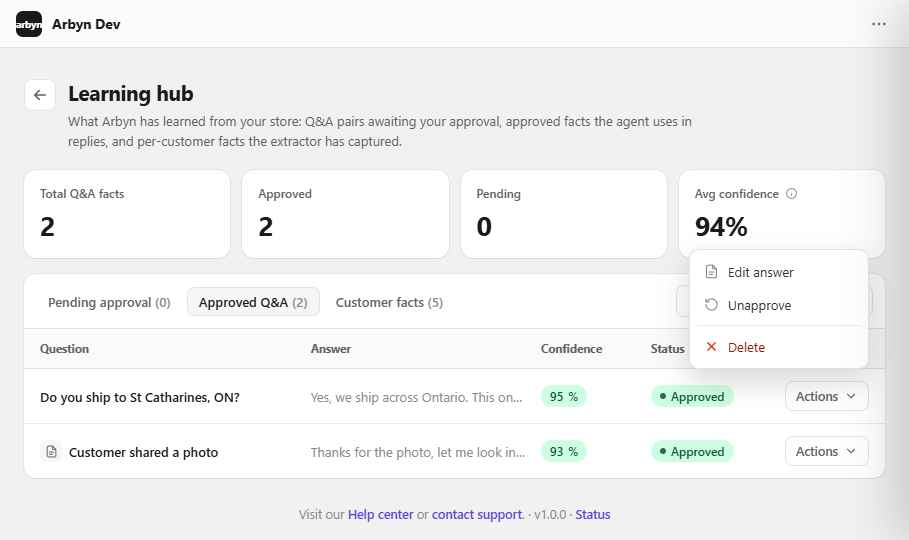Open the three-dot more options menu
Screen dimensions: 909x540
[x=878, y=24]
